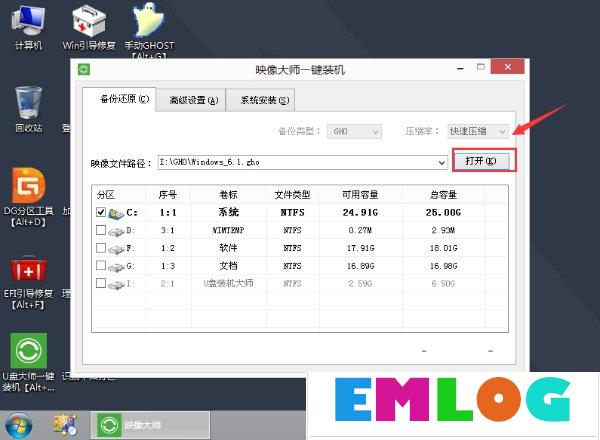Select the 软件 volume label cell

coord(228,248)
